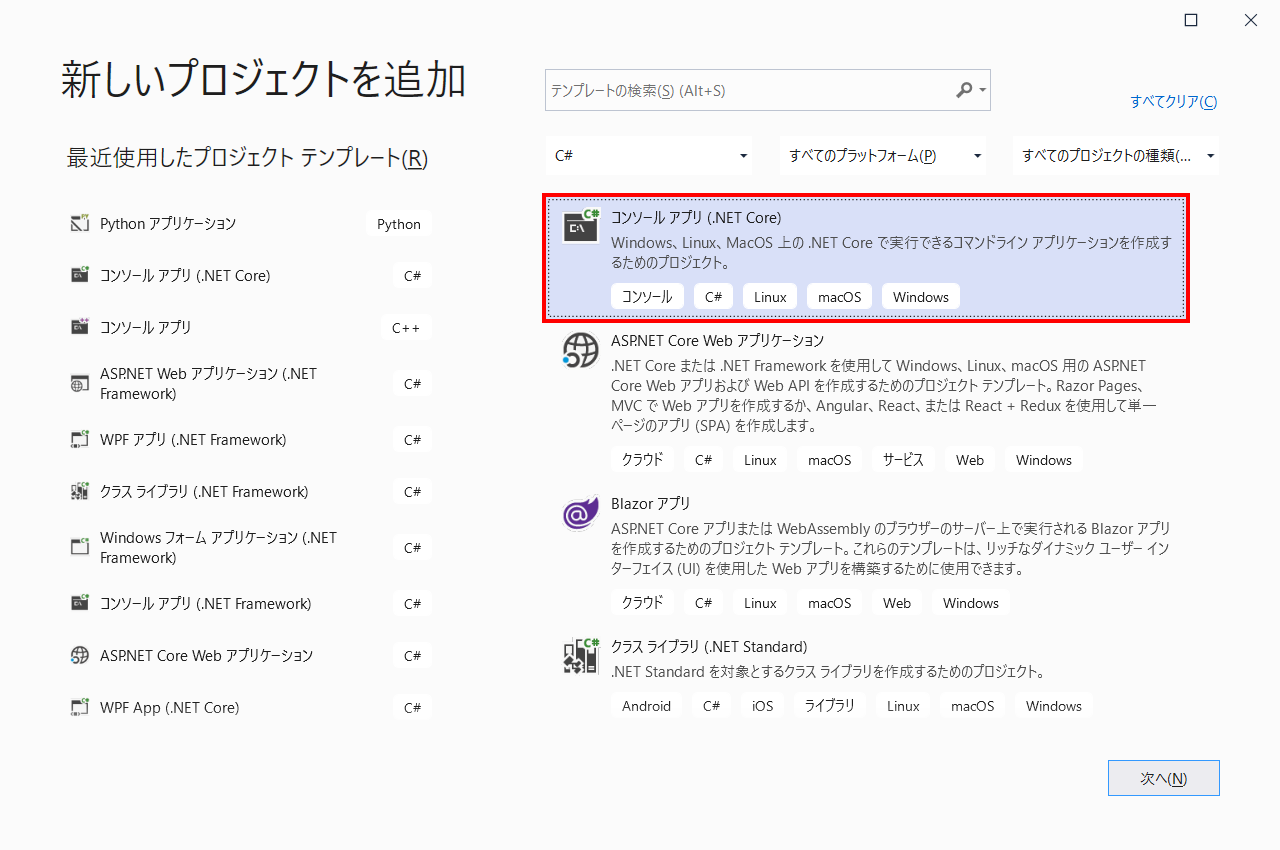This screenshot has width=1280, height=850.
Task: Click the Web tag on ASP.NET Core template
Action: coord(970,460)
